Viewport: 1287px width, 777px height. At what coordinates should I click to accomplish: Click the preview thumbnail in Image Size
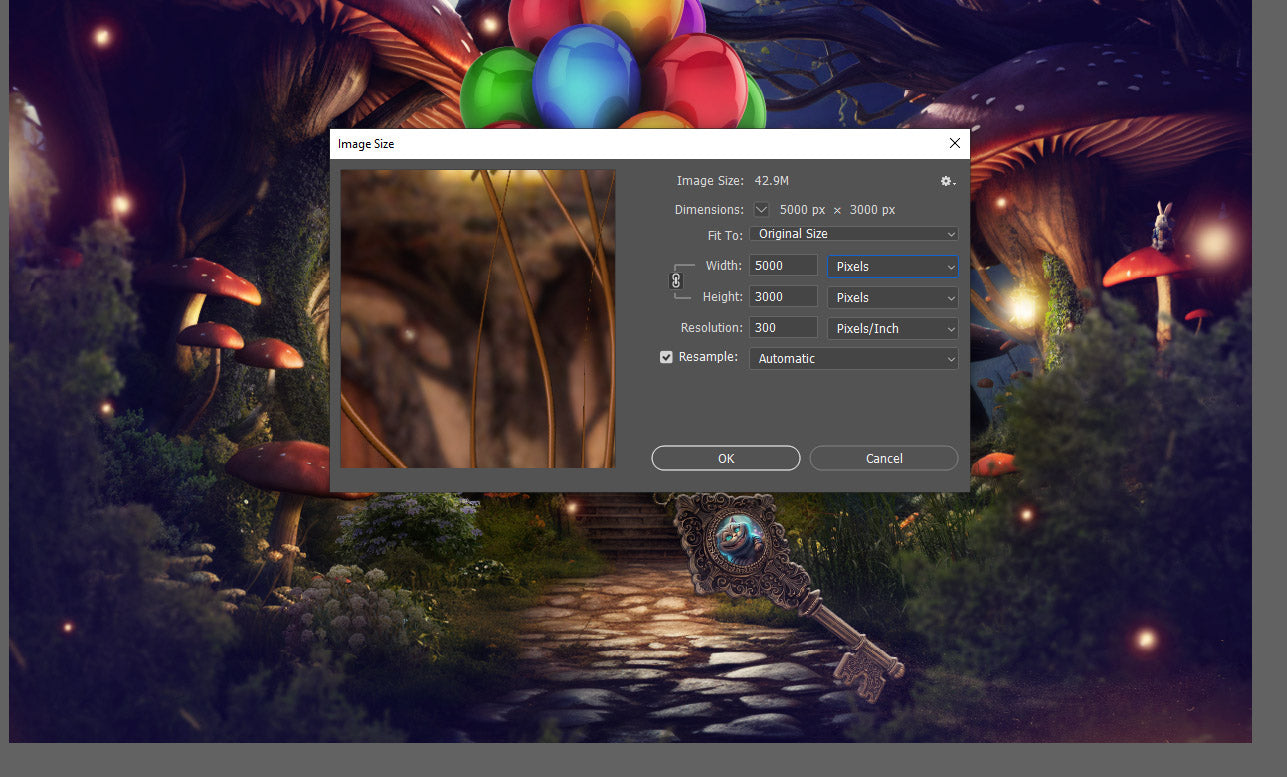click(x=478, y=318)
